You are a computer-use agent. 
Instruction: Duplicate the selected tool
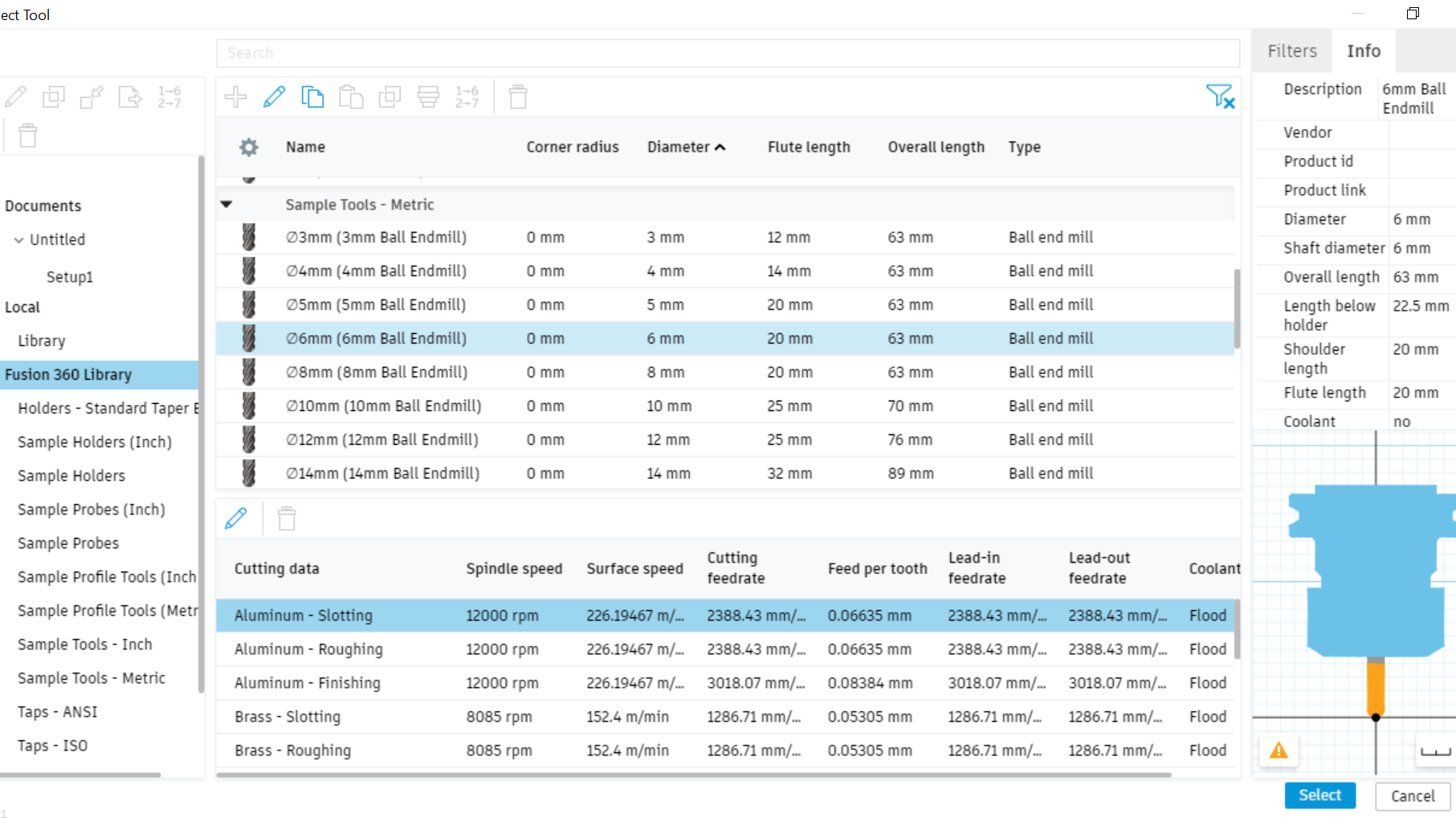coord(389,96)
